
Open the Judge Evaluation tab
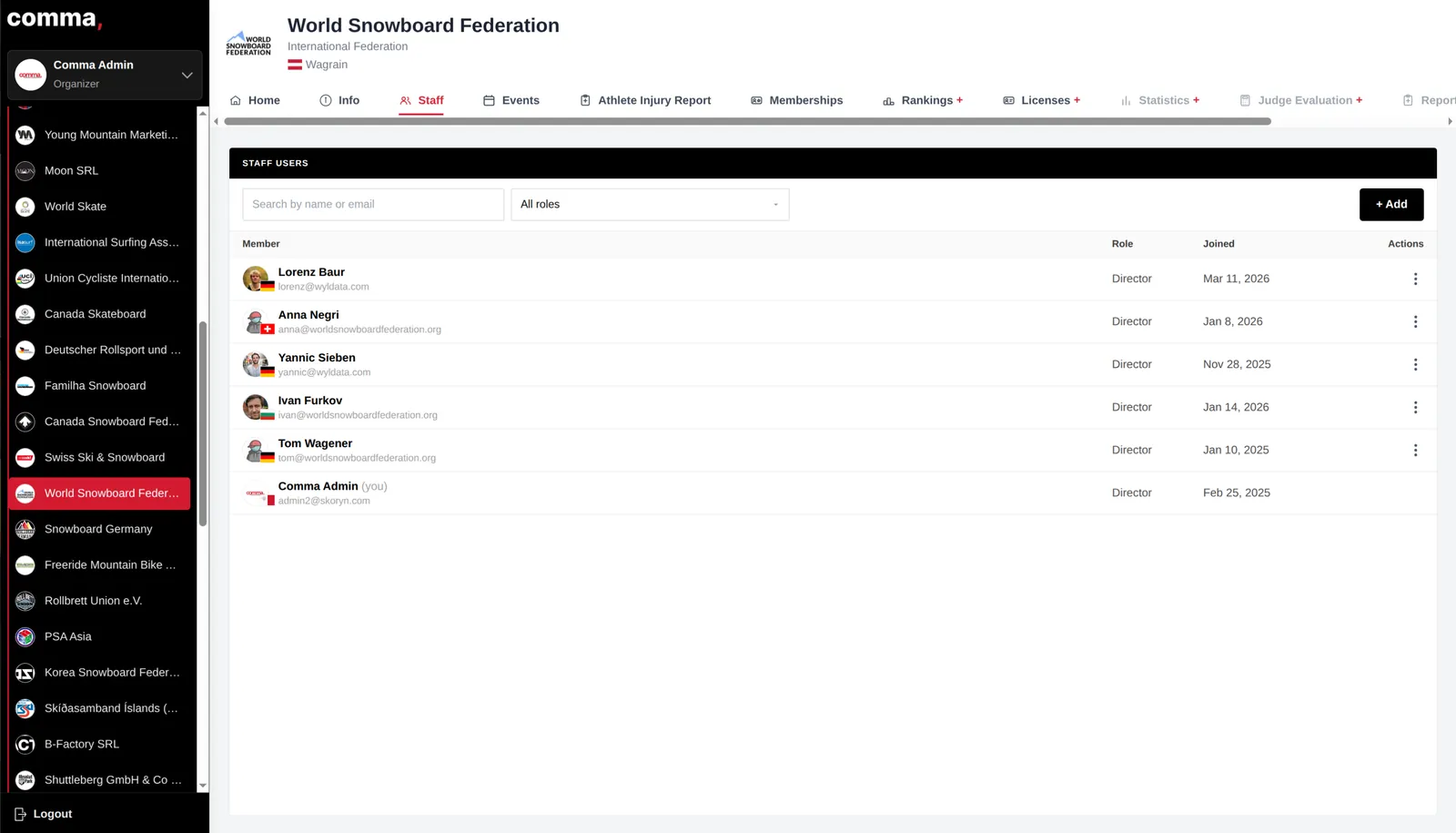[x=1300, y=100]
